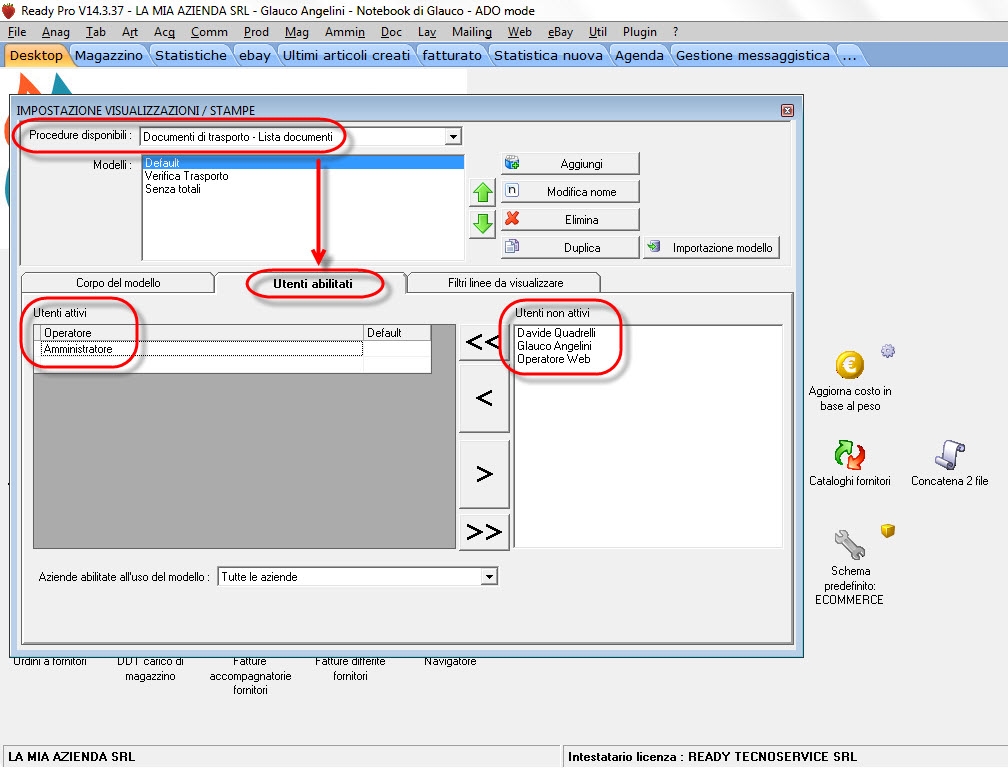Select the Statistiche tab

tap(191, 55)
